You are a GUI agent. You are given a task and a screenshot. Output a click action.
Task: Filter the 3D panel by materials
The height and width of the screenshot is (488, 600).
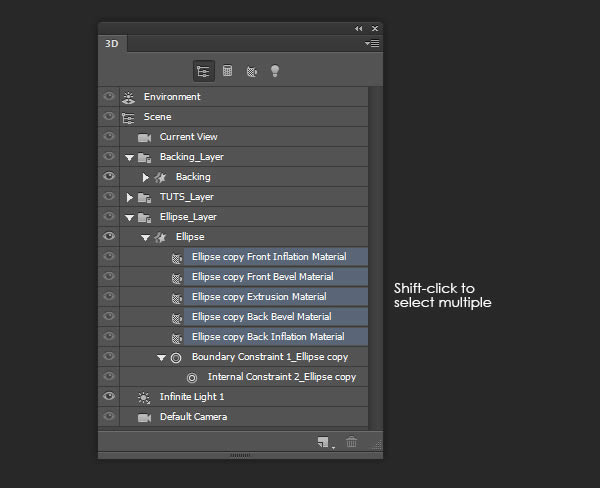pyautogui.click(x=251, y=71)
